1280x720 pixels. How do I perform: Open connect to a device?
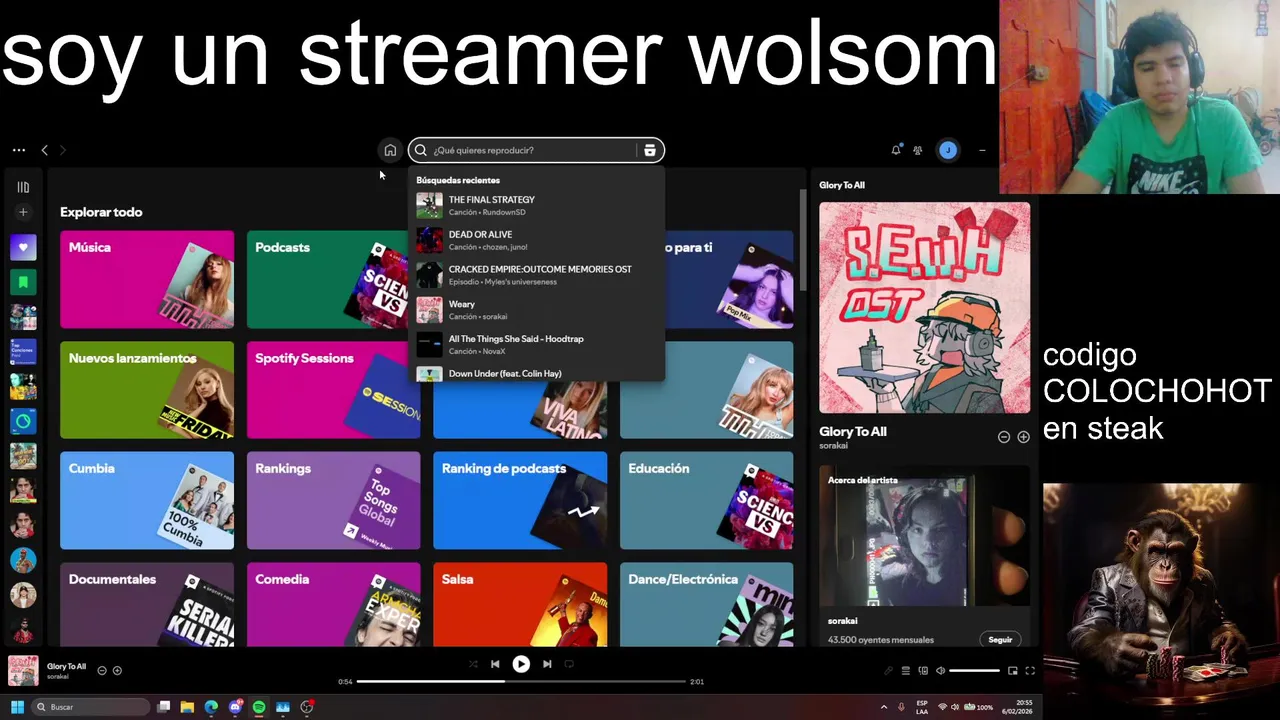pos(923,671)
